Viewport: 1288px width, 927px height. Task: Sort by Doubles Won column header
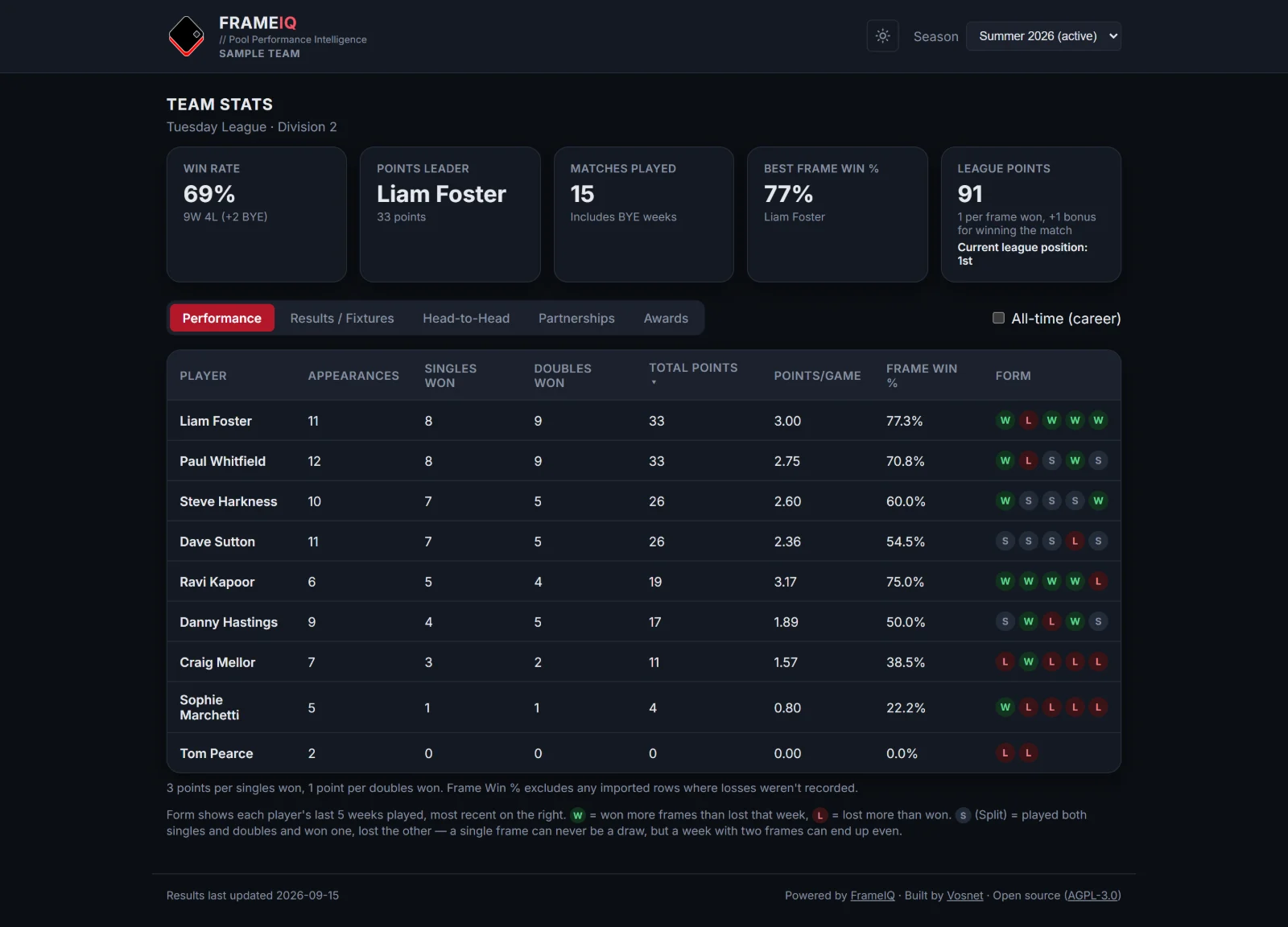click(x=563, y=376)
